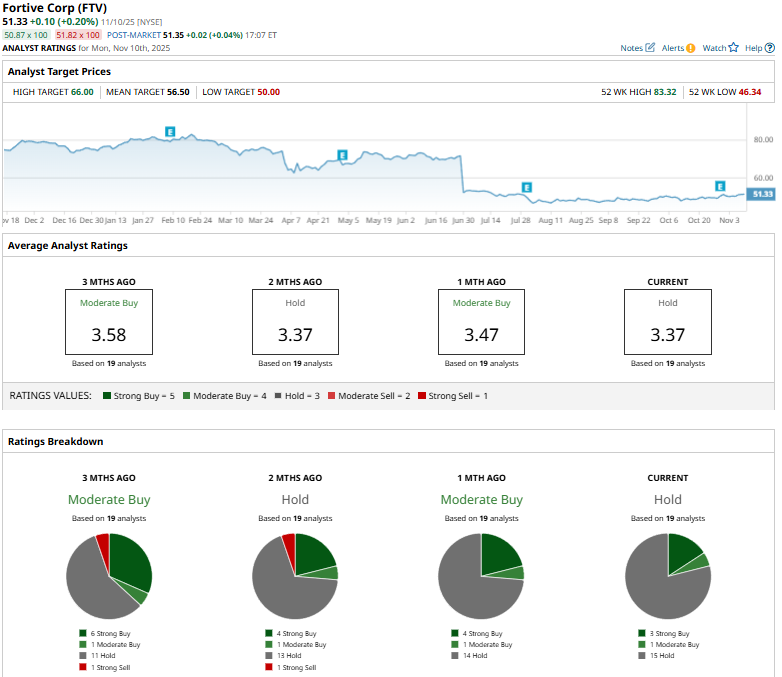
Task: Click the Watch star icon
Action: (733, 47)
